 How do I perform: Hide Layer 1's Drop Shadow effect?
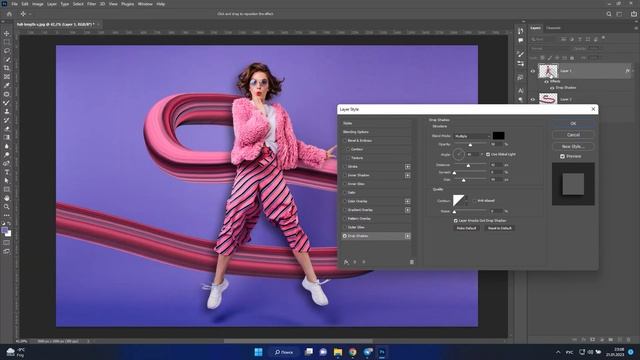(x=552, y=88)
